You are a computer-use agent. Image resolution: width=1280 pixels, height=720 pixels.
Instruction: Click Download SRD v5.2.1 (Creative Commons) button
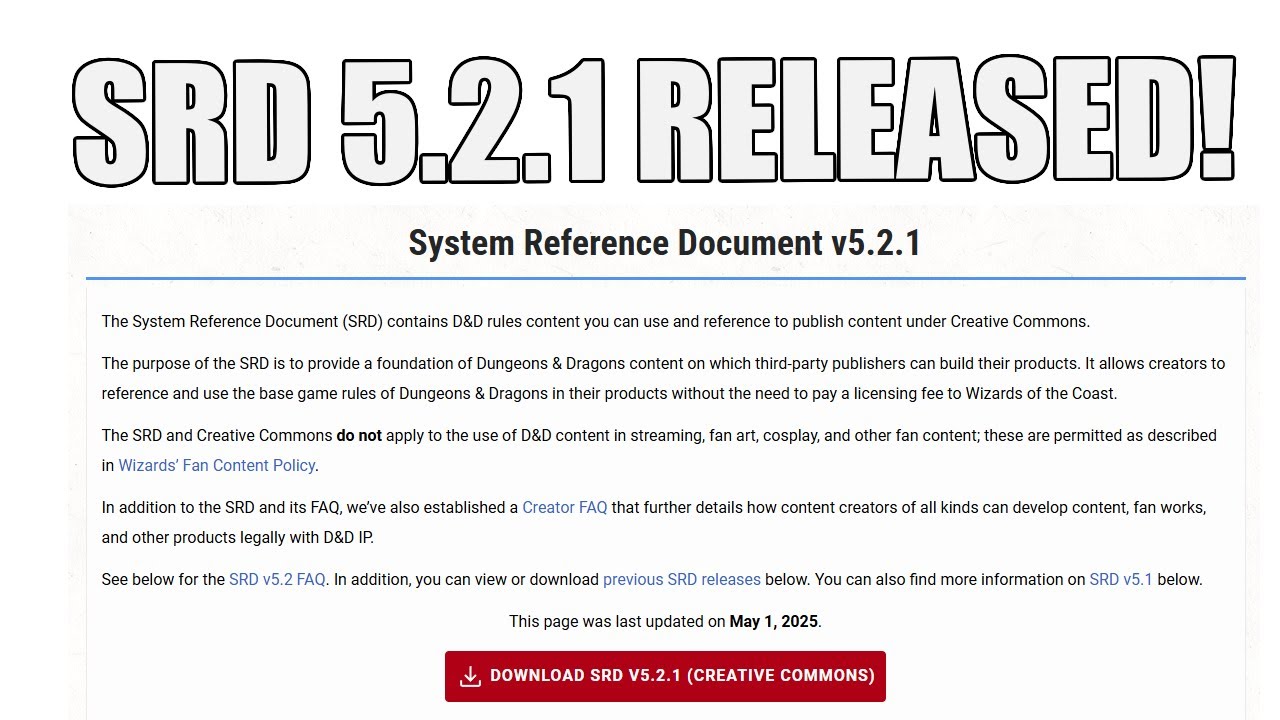[665, 676]
